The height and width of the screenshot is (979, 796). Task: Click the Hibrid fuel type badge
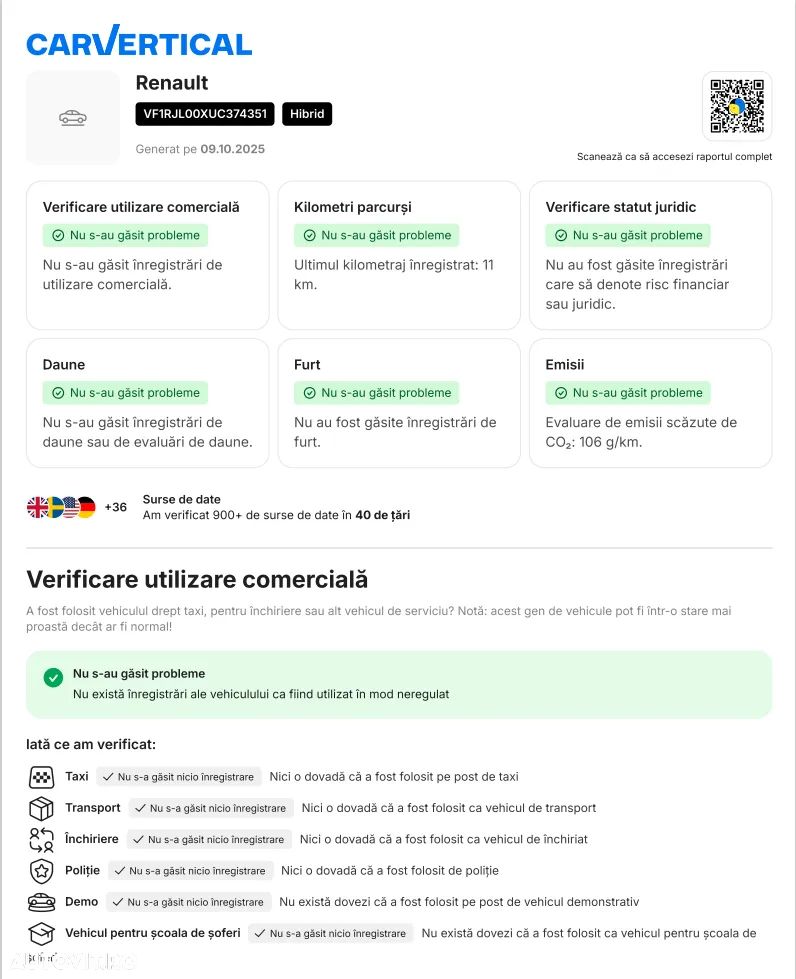(x=307, y=114)
